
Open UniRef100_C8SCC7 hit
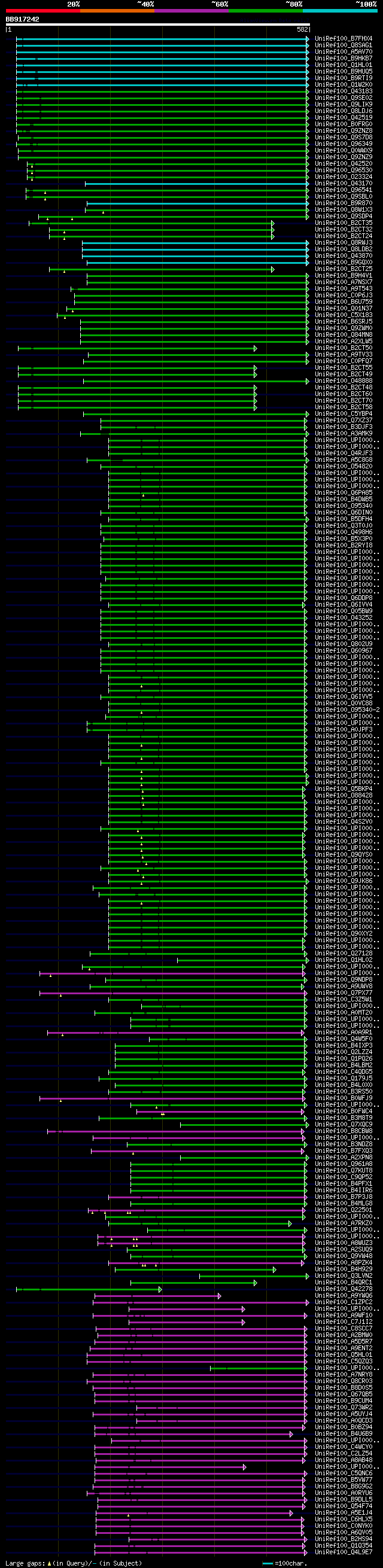pyautogui.click(x=344, y=1328)
